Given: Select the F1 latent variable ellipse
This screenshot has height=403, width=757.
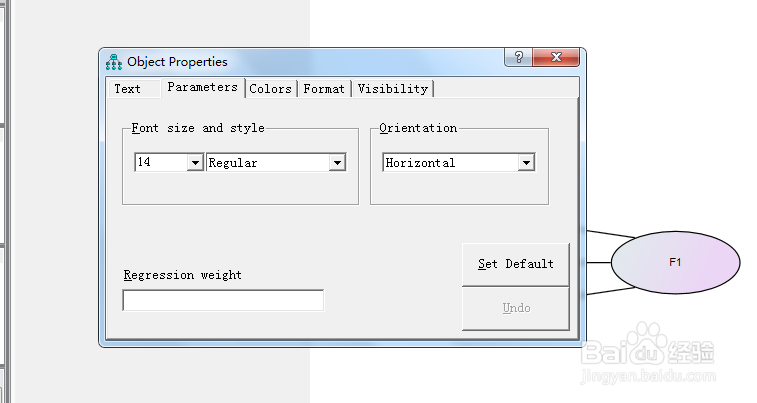Looking at the screenshot, I should coord(675,262).
